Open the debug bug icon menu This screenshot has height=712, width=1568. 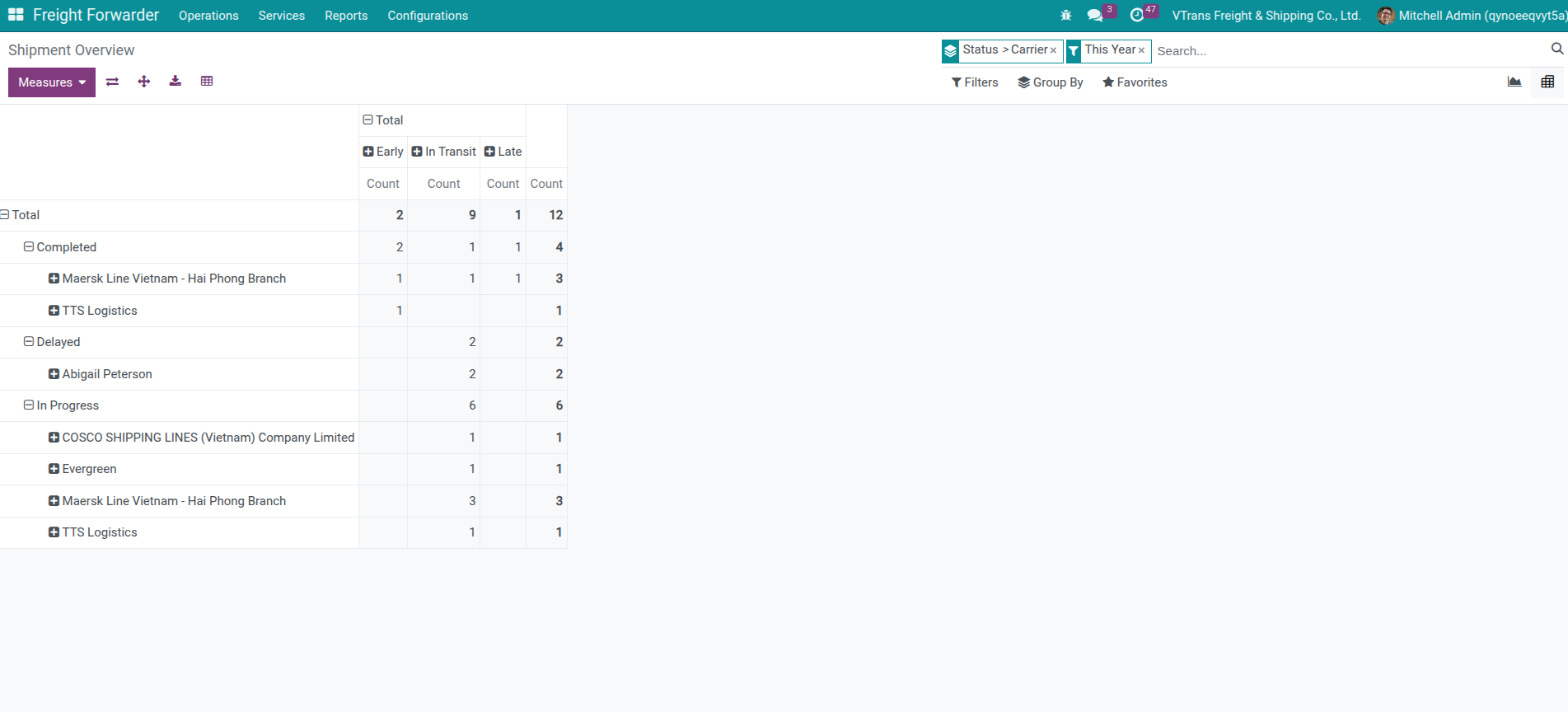click(x=1066, y=16)
